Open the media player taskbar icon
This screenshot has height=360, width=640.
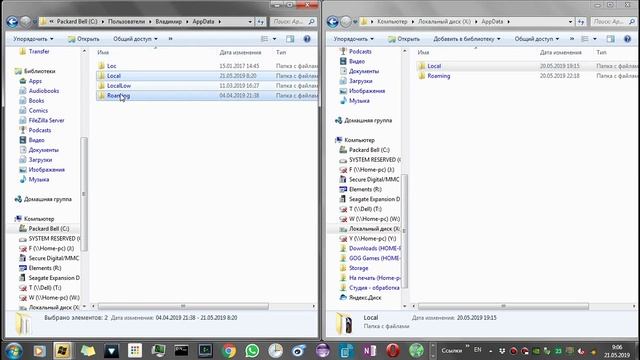coord(39,351)
